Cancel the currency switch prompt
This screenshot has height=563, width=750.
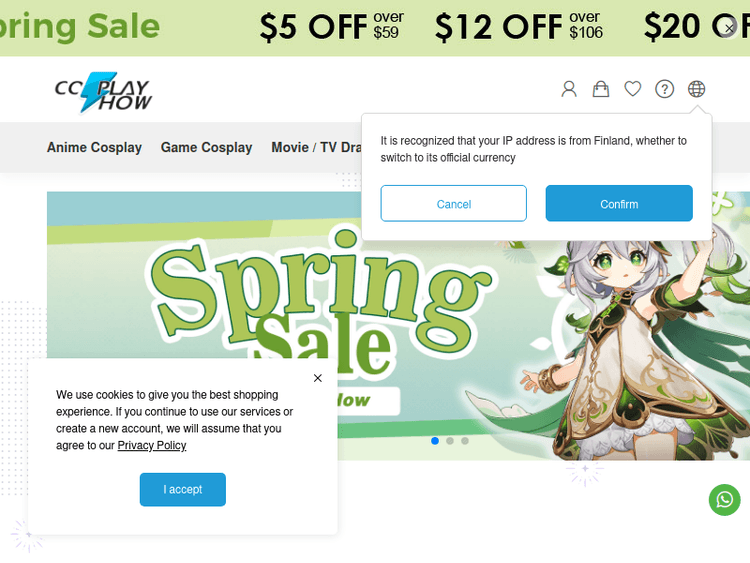[x=453, y=203]
